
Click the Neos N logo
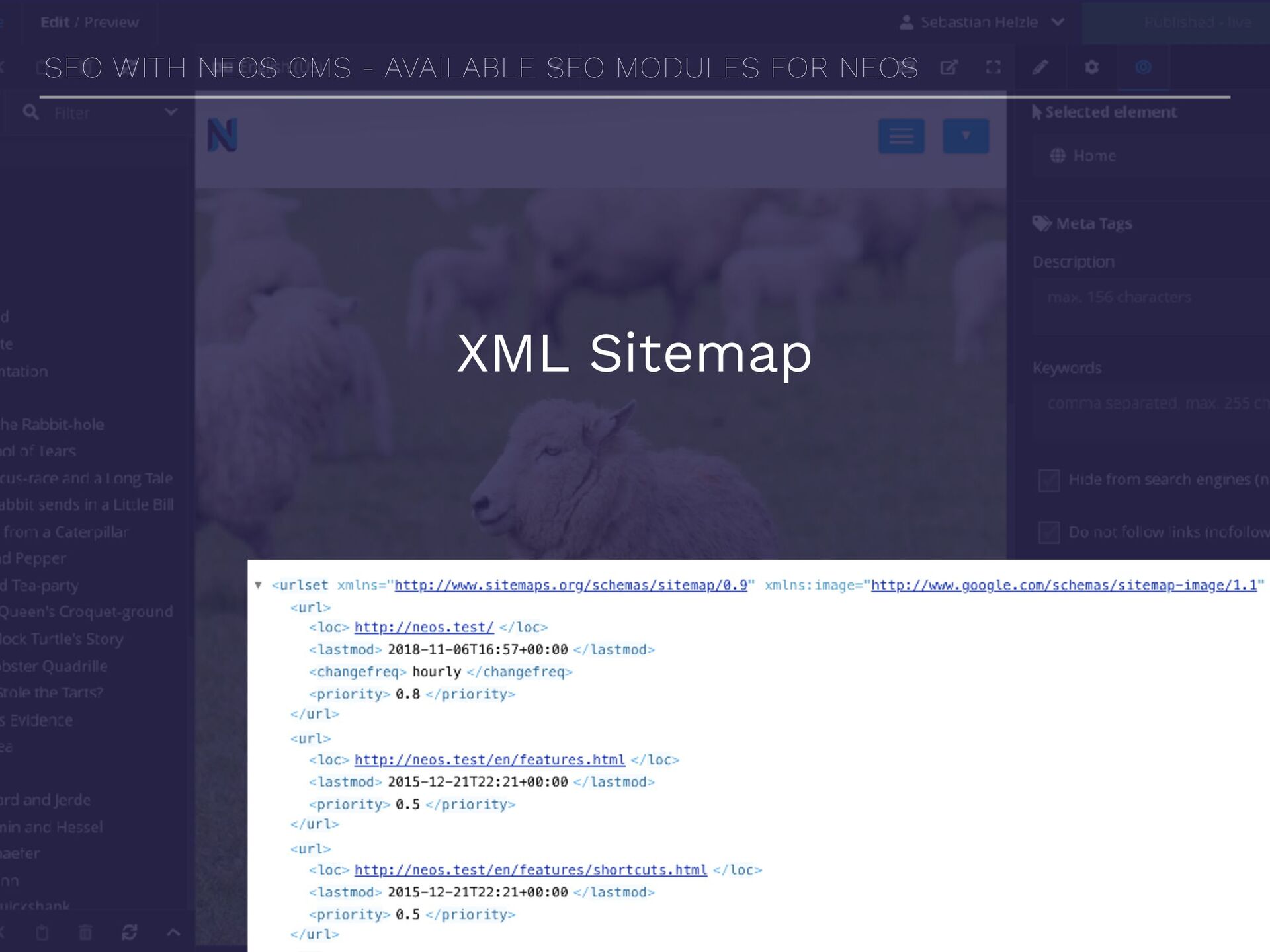click(222, 136)
